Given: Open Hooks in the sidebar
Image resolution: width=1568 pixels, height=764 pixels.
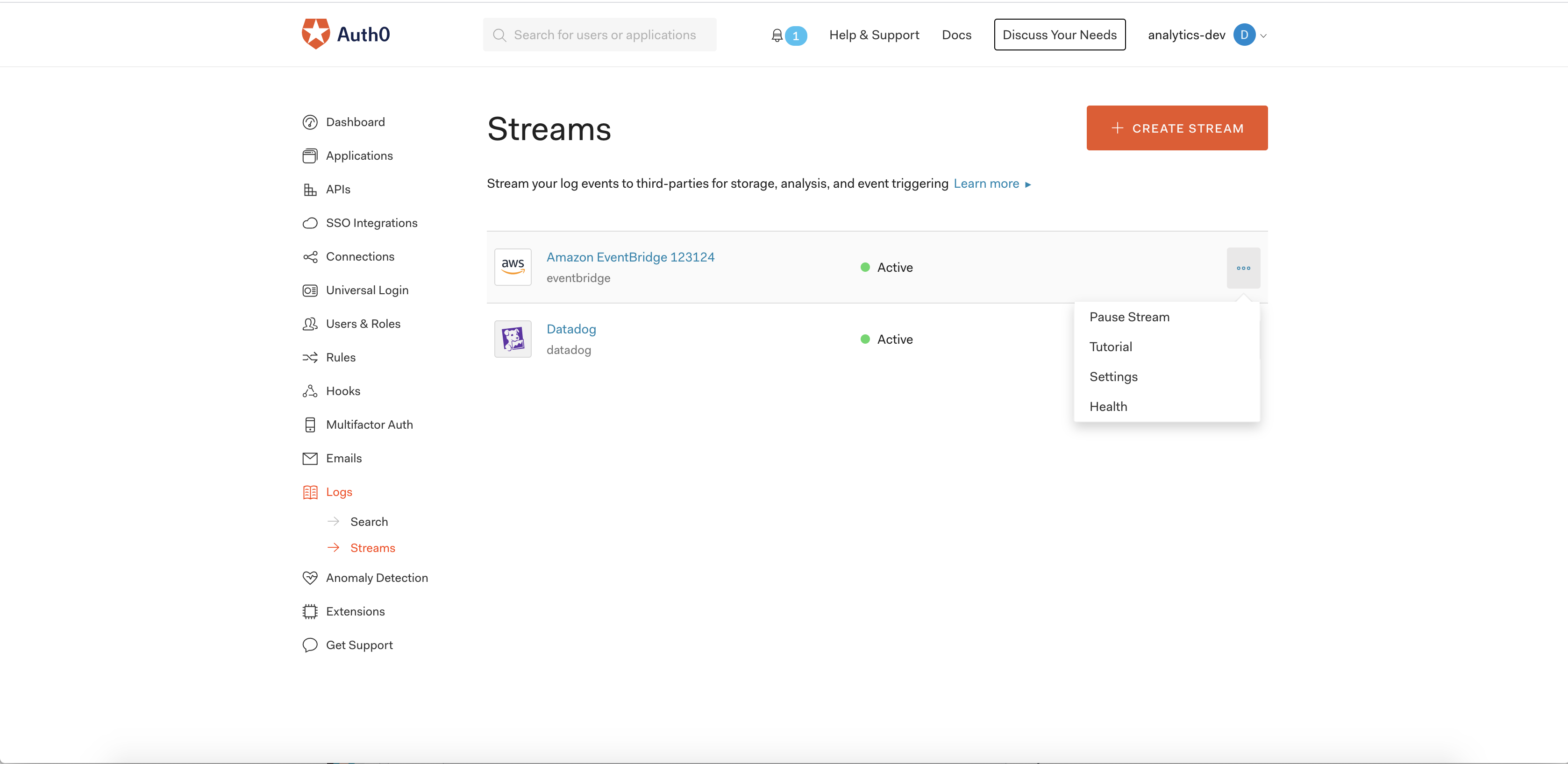Looking at the screenshot, I should 342,391.
